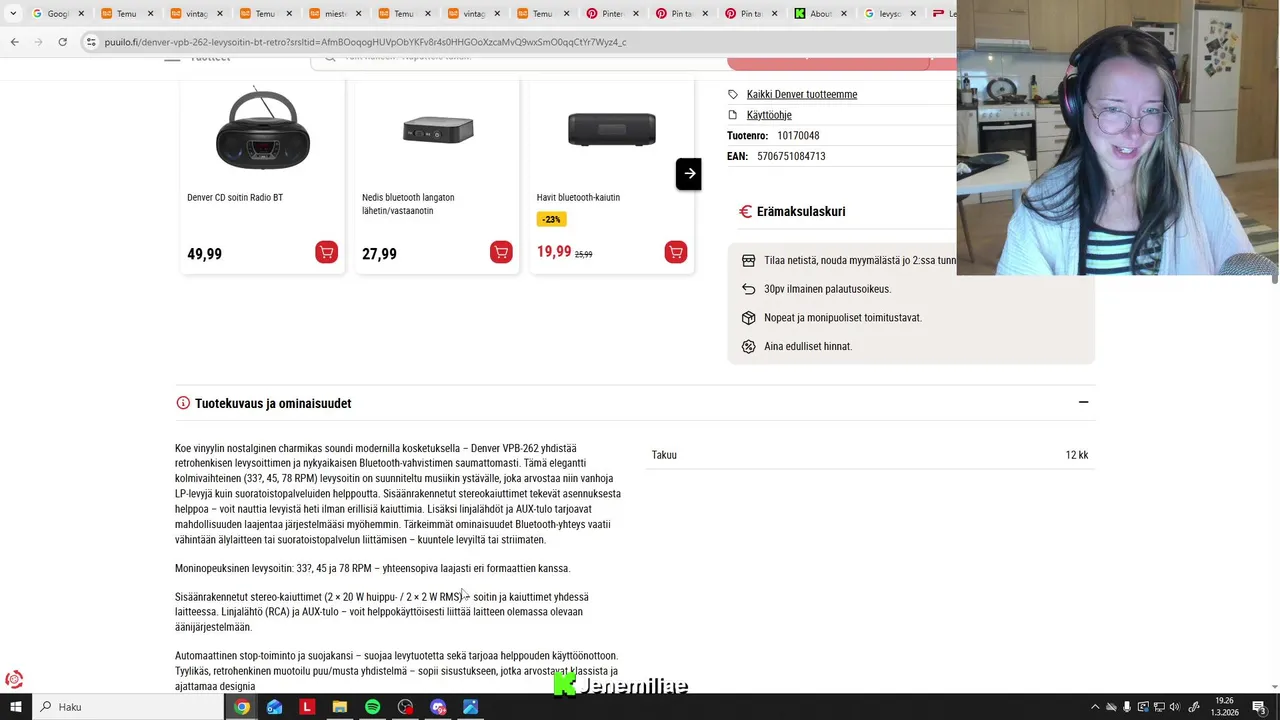Open Outlook from the taskbar

pyautogui.click(x=274, y=707)
